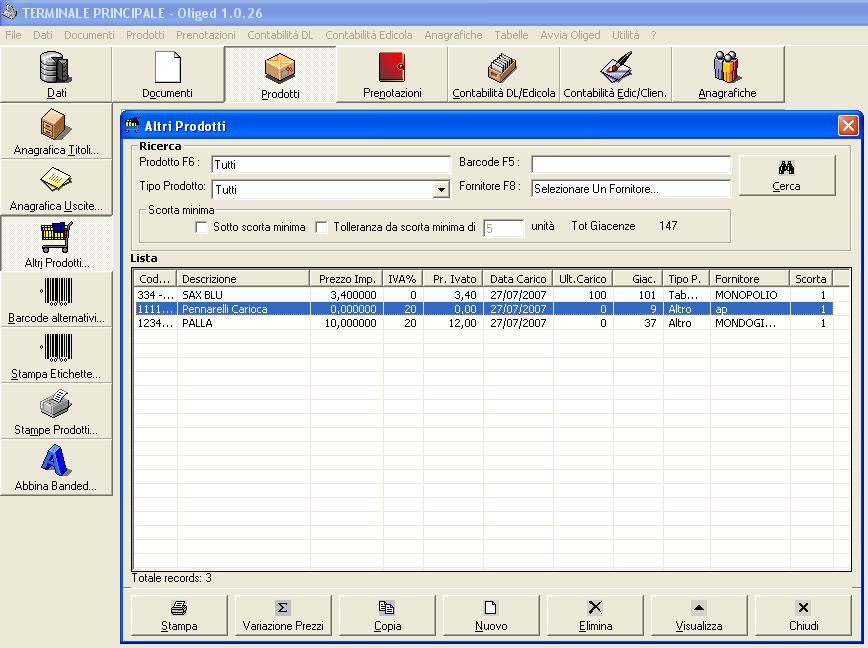Open the Anagrafiche people icon
The width and height of the screenshot is (868, 648).
click(x=727, y=74)
